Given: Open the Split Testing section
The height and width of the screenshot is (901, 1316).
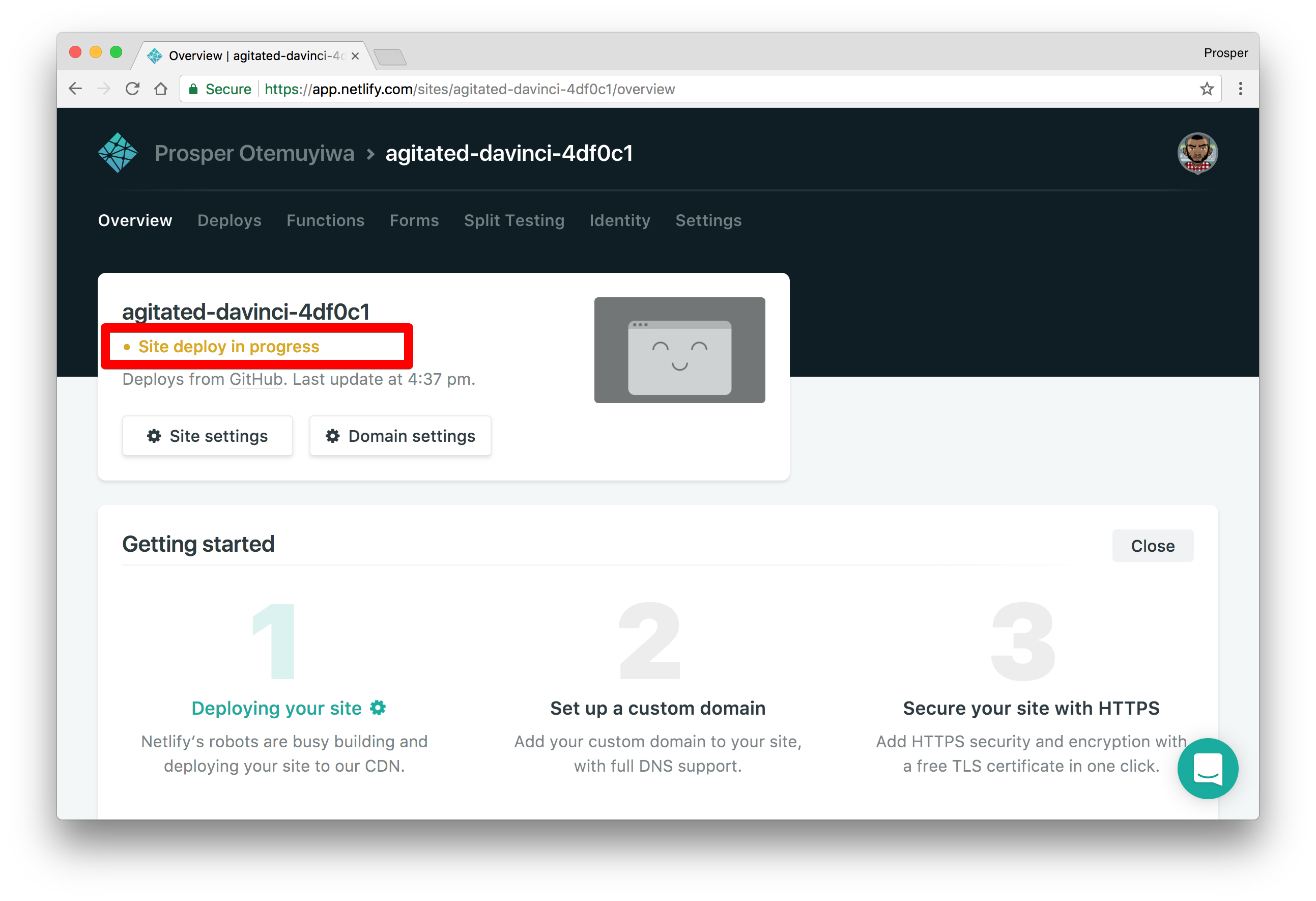Looking at the screenshot, I should tap(513, 220).
